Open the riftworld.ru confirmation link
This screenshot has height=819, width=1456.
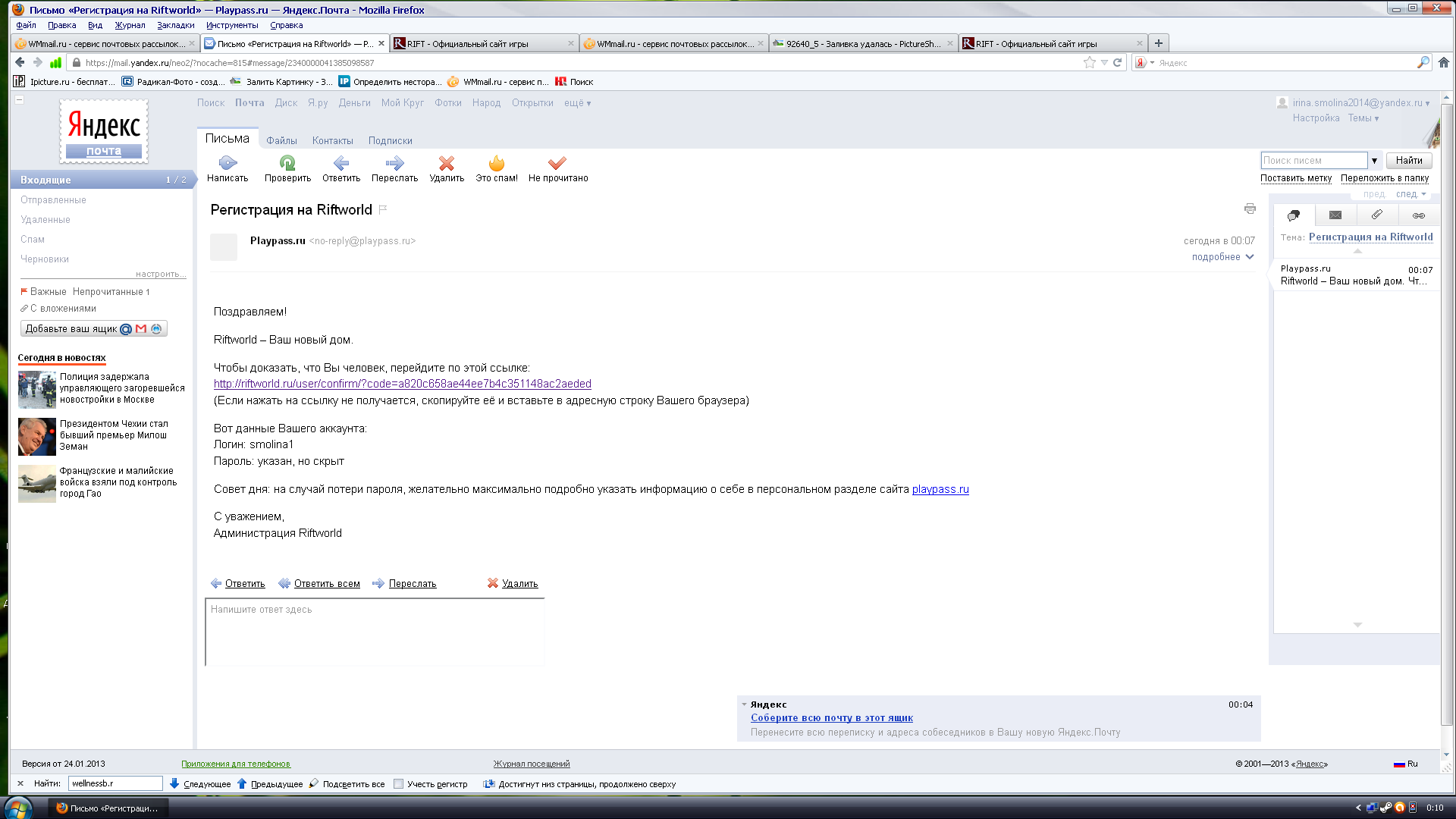click(x=402, y=384)
